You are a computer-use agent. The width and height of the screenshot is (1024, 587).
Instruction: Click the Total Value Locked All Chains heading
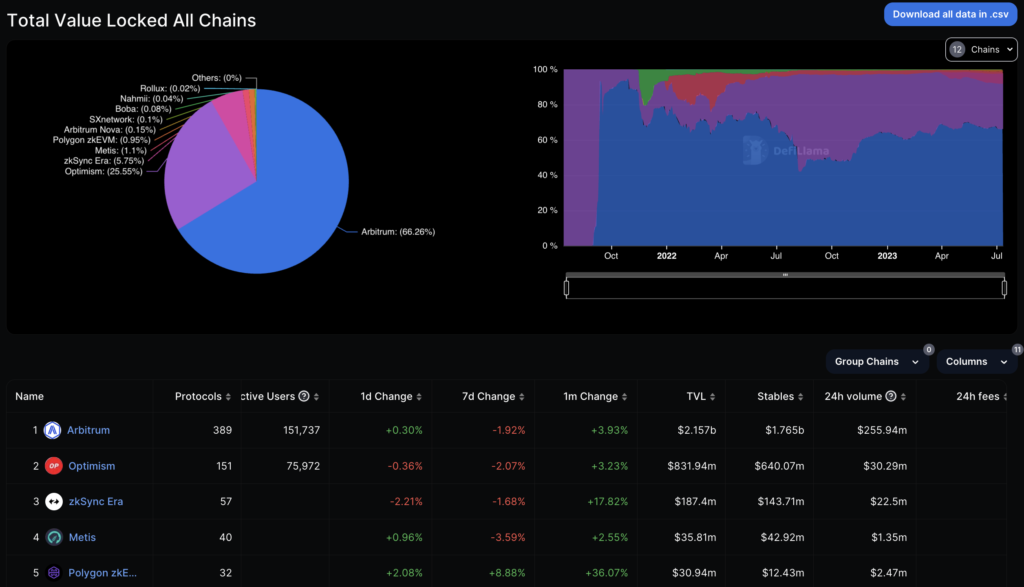tap(131, 20)
